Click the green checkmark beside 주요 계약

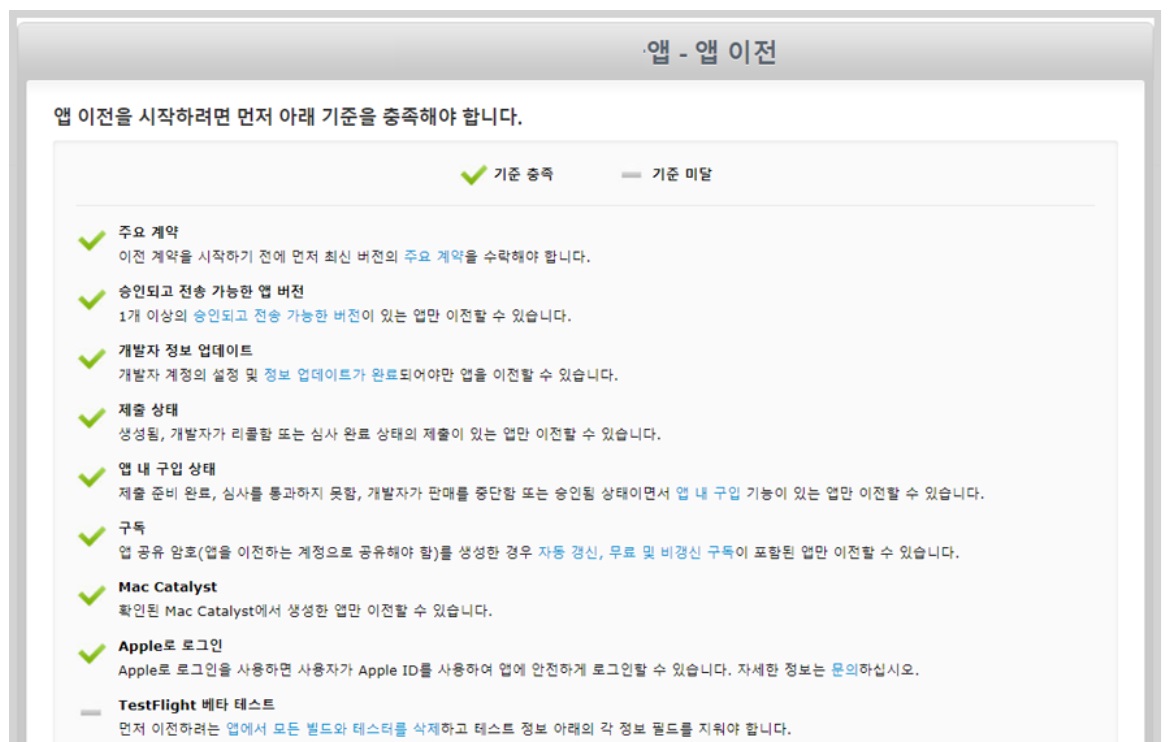pos(92,240)
